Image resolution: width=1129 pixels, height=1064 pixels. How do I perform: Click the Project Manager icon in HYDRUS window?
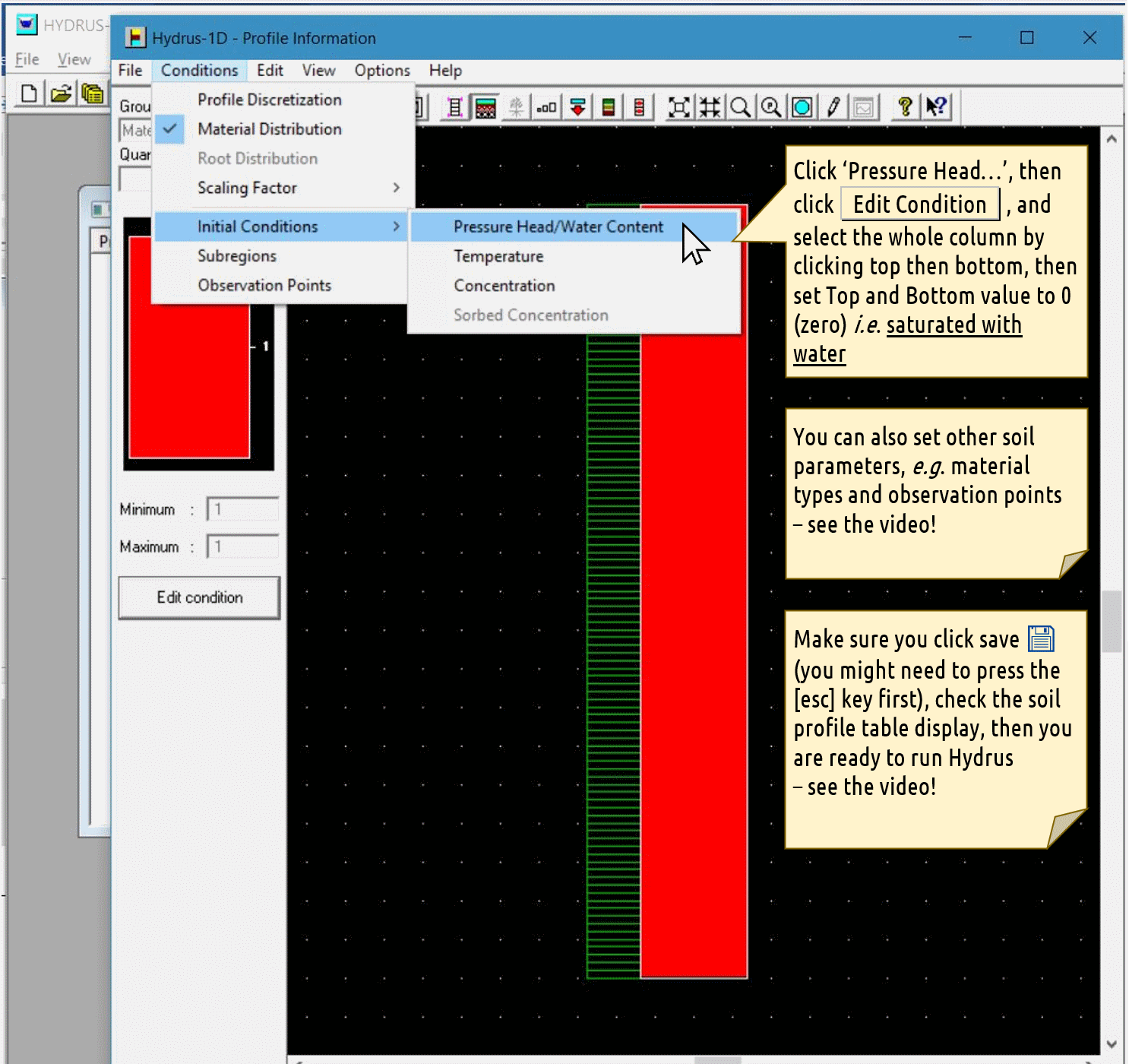[x=93, y=93]
